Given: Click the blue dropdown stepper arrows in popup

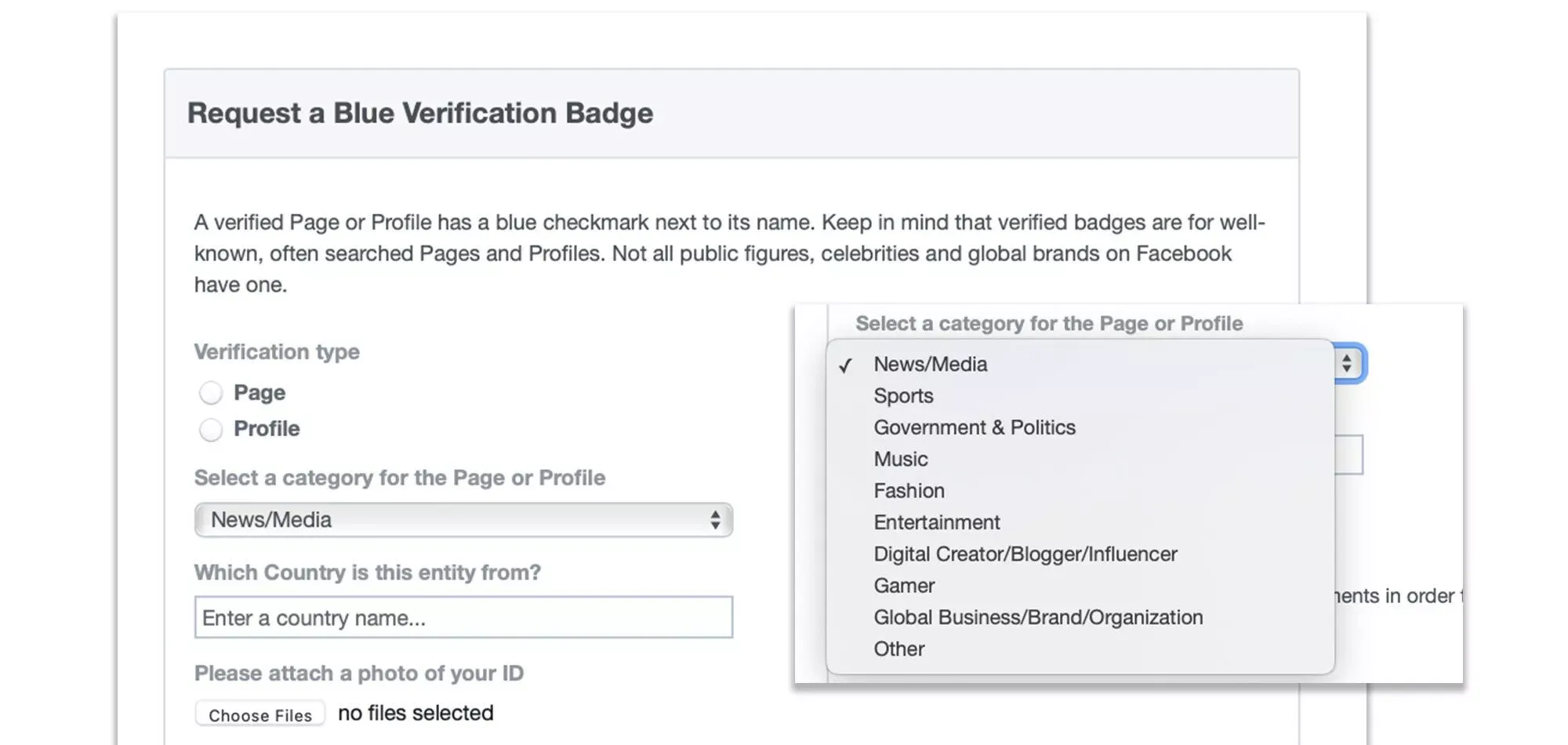Looking at the screenshot, I should tap(1348, 363).
